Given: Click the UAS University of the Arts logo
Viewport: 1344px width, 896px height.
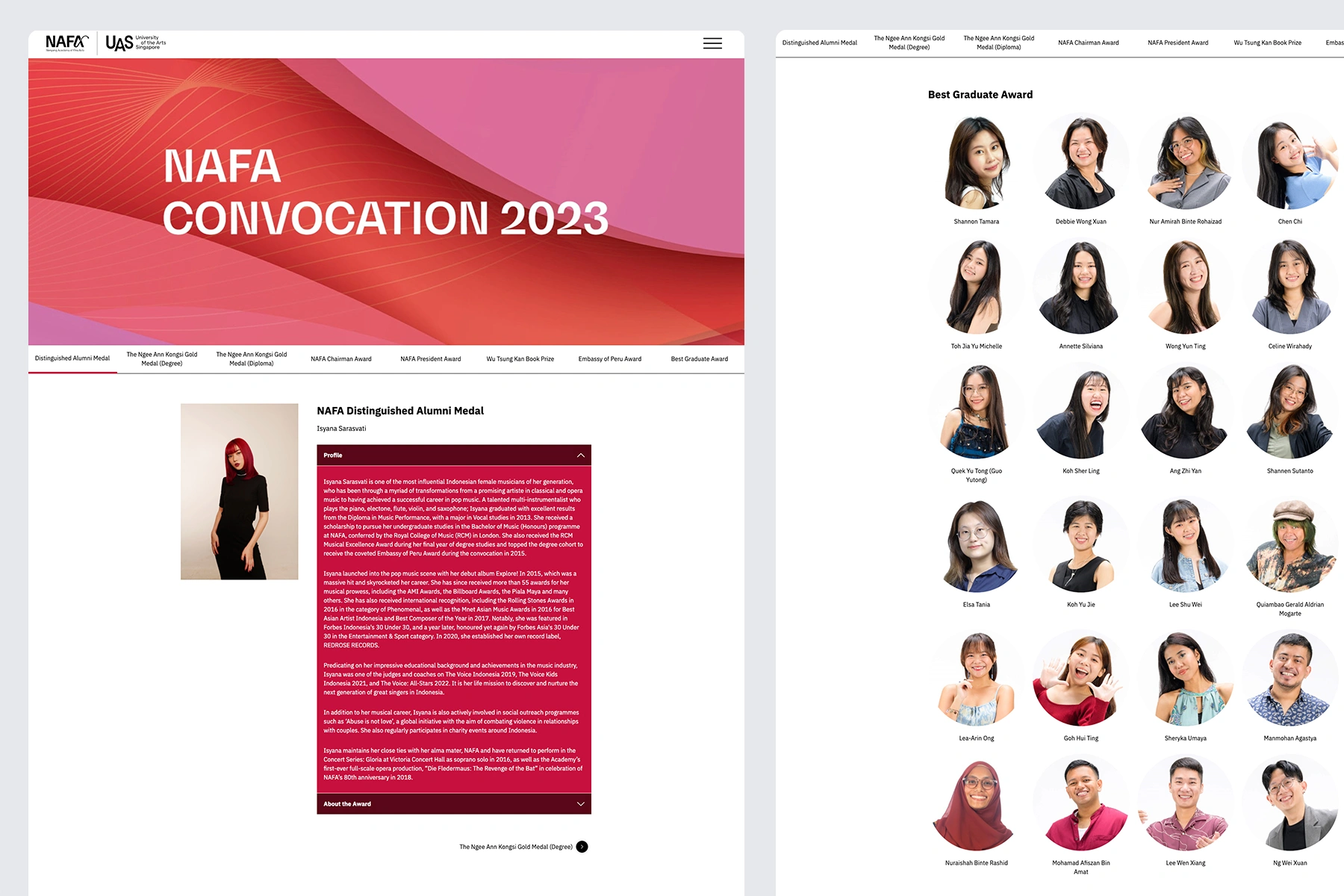Looking at the screenshot, I should point(135,43).
